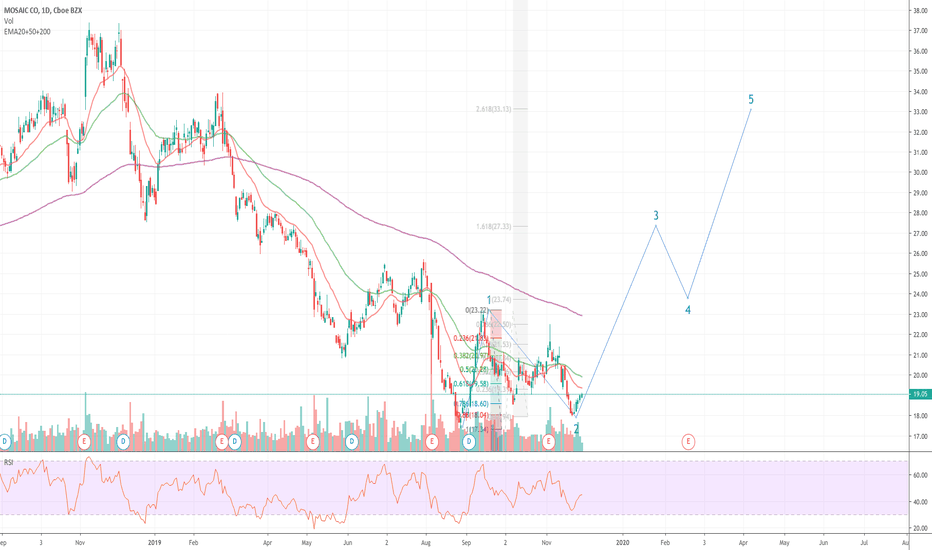Click the earnings E marker near Nov 2018
Screen dimensions: 932x550
(x=84, y=441)
